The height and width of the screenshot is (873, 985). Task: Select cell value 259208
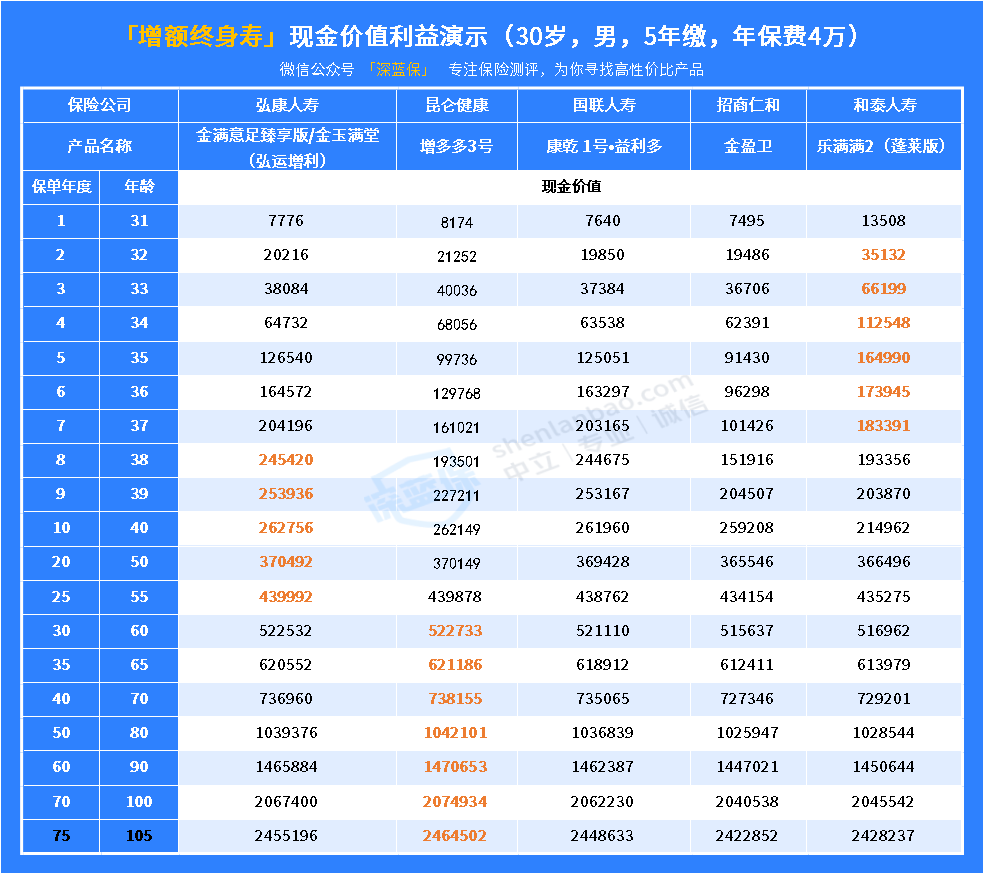[747, 527]
